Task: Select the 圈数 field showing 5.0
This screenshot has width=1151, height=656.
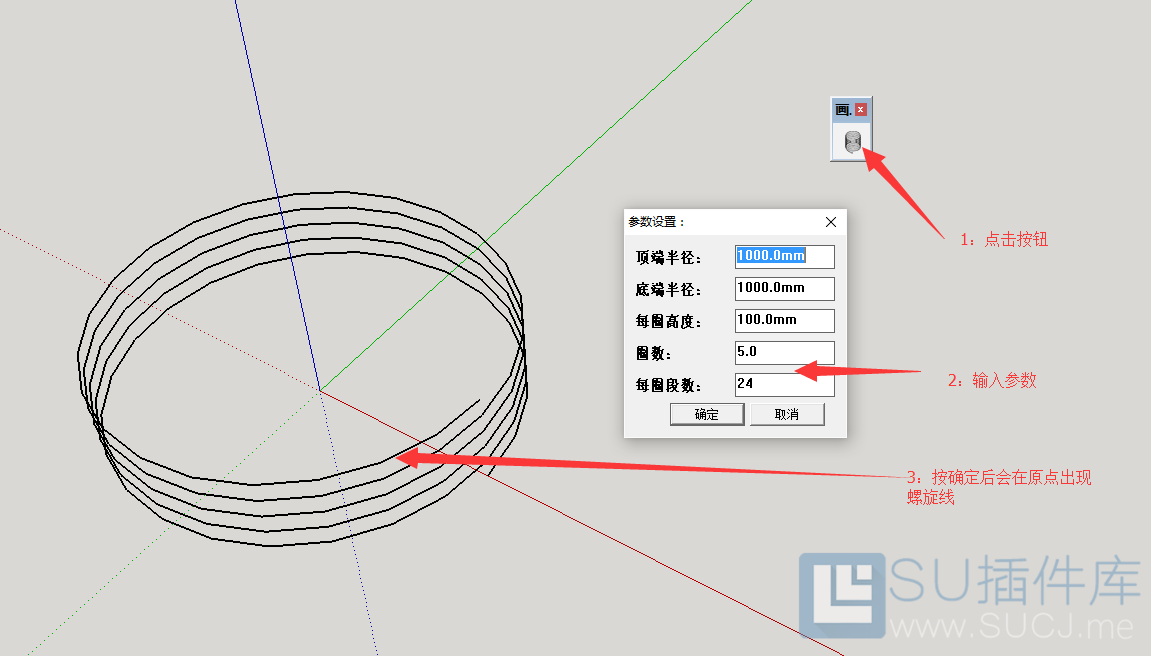Action: coord(784,352)
